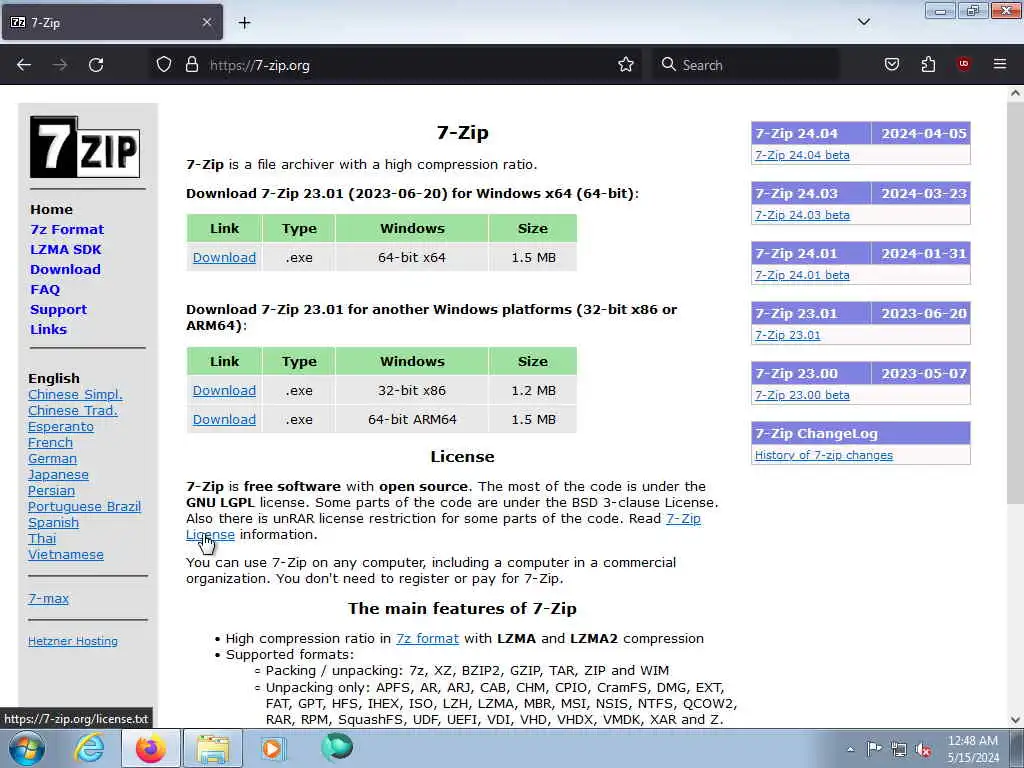This screenshot has width=1024, height=768.
Task: Expand the list all tabs chevron
Action: pyautogui.click(x=864, y=22)
